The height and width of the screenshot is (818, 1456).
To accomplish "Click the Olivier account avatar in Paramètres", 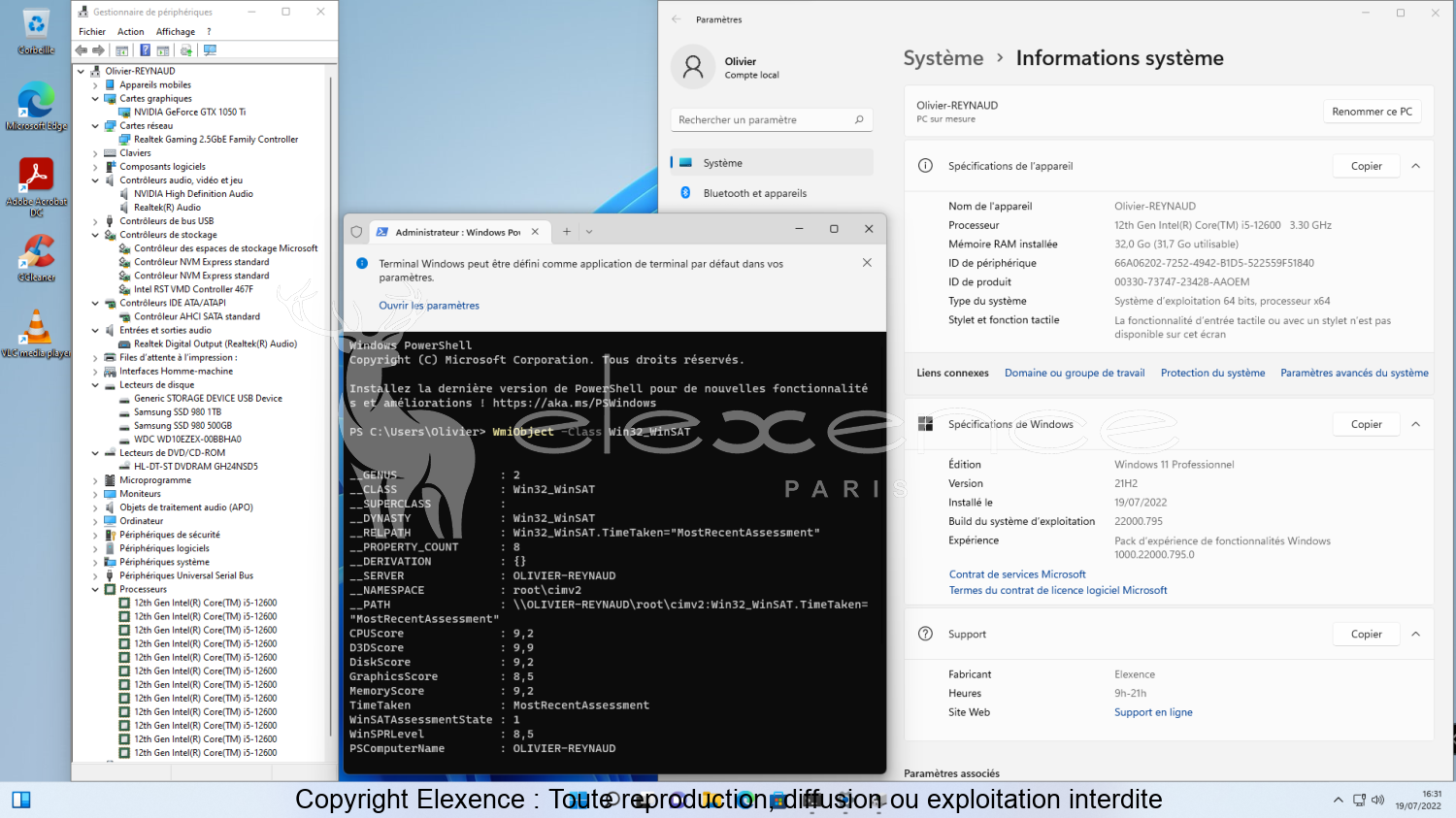I will point(693,67).
